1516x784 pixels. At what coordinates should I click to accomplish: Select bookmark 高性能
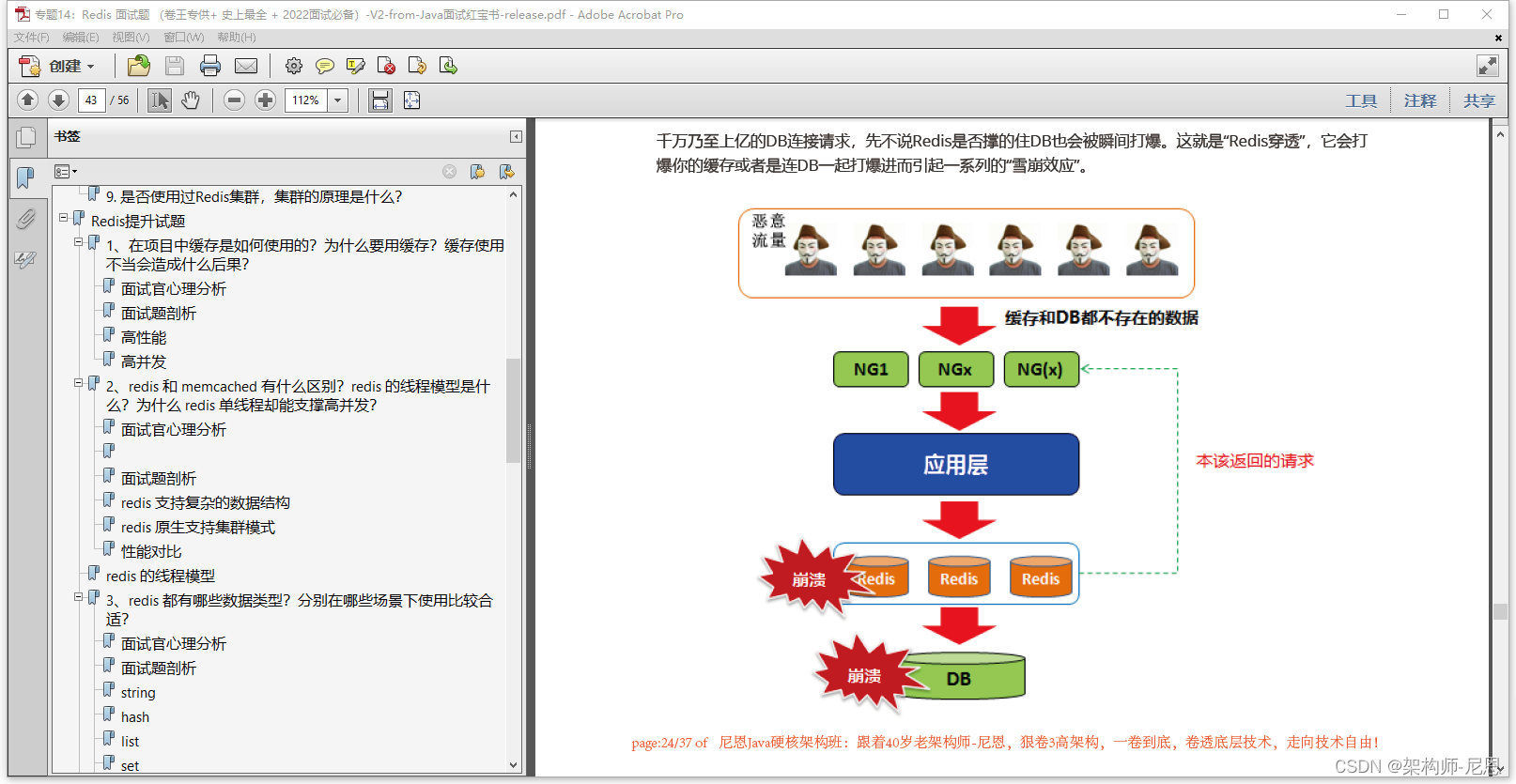click(144, 337)
